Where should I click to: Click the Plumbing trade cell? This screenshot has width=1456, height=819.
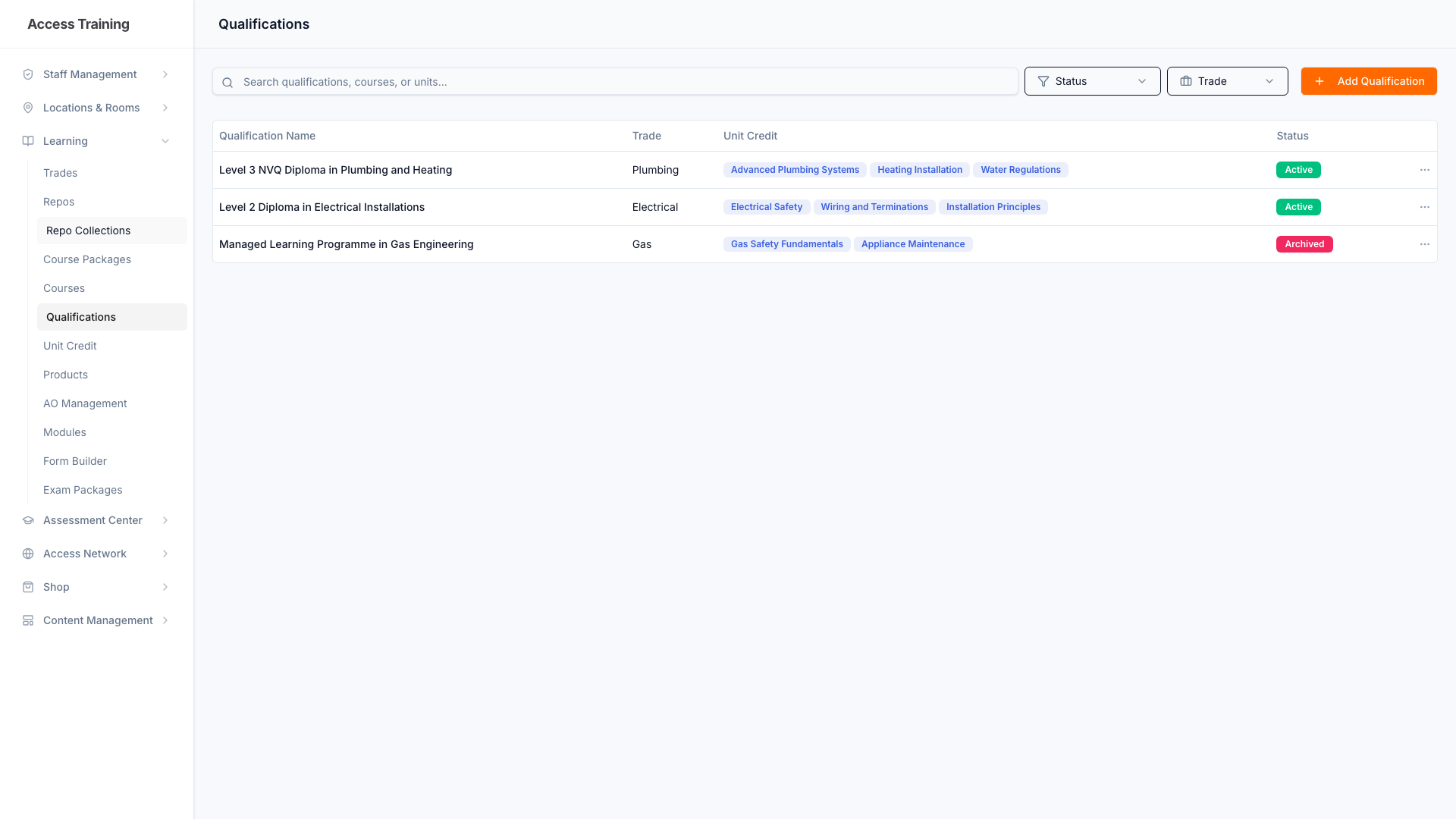click(655, 170)
